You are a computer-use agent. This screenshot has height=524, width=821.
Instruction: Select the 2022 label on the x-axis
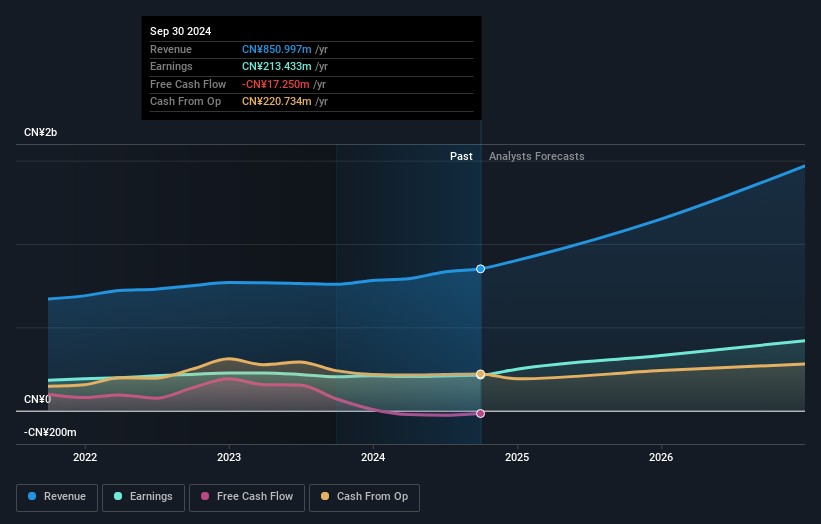click(85, 458)
